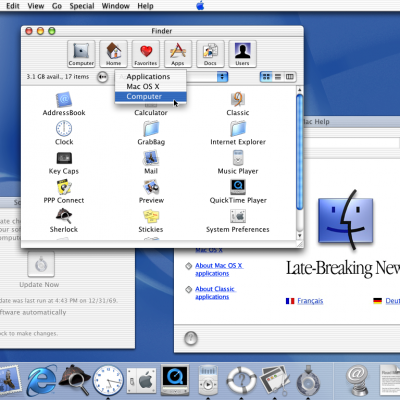400x400 pixels.
Task: Select the QuickTime Player application icon
Action: (x=238, y=187)
